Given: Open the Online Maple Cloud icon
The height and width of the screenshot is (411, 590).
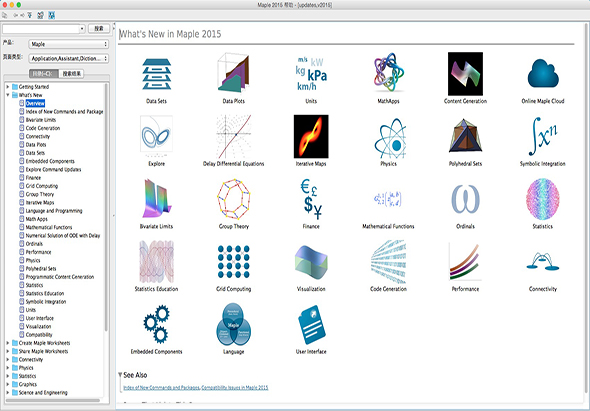Looking at the screenshot, I should (543, 73).
